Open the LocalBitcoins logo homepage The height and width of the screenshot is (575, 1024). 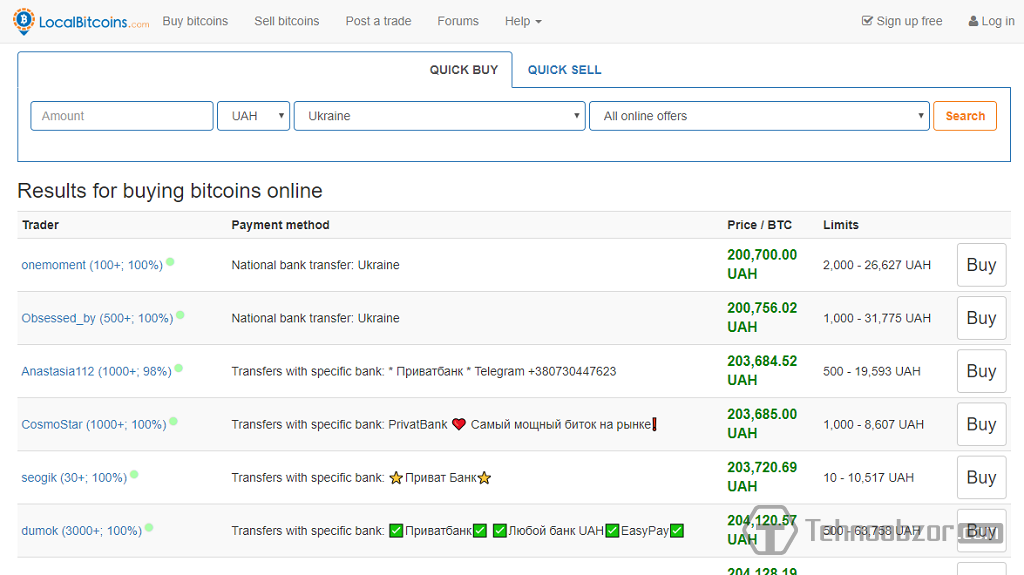point(81,22)
